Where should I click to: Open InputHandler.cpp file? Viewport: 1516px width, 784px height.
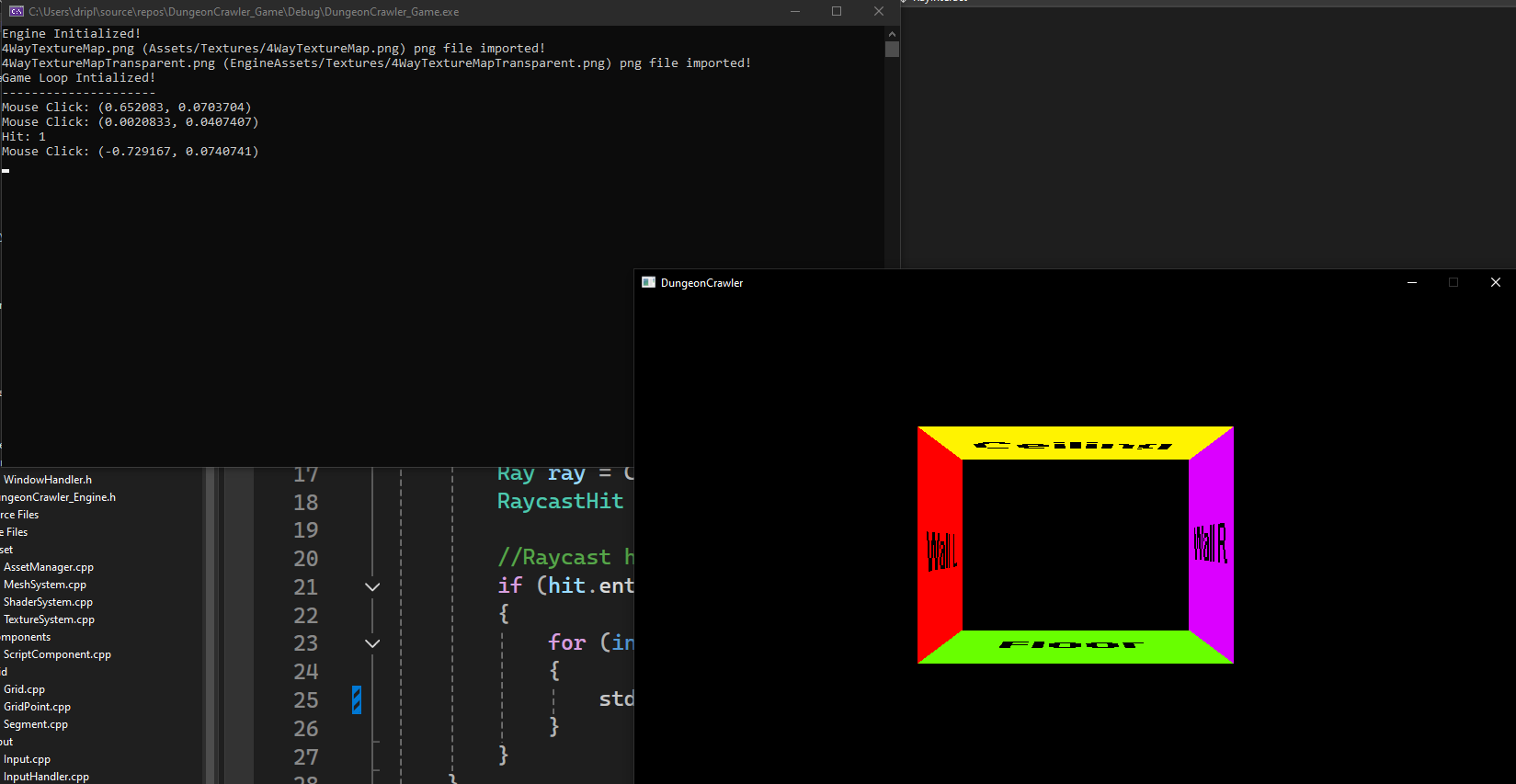click(x=46, y=777)
